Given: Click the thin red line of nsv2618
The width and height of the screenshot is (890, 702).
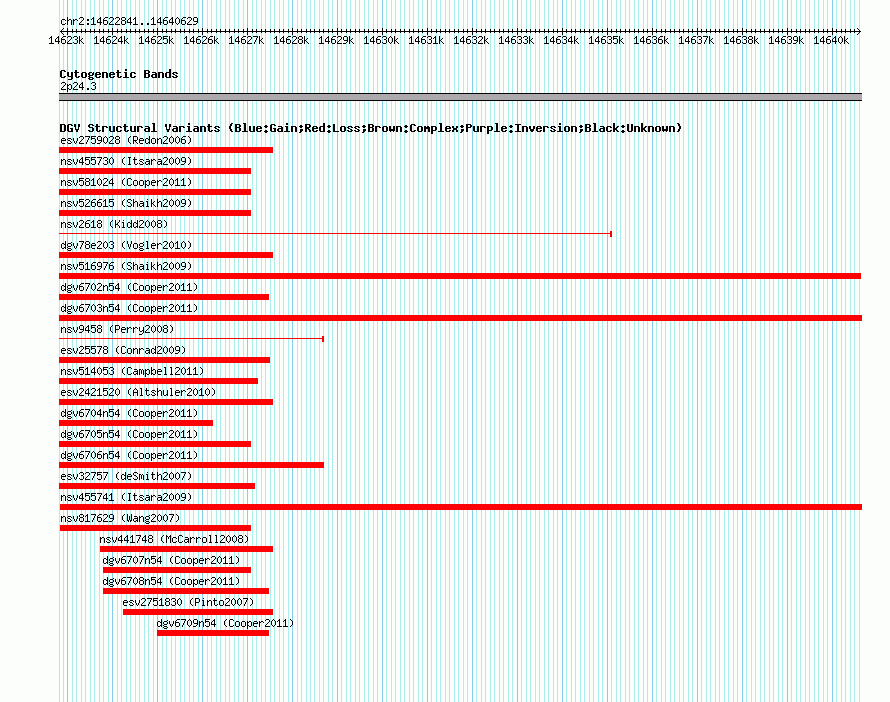Looking at the screenshot, I should (x=335, y=234).
